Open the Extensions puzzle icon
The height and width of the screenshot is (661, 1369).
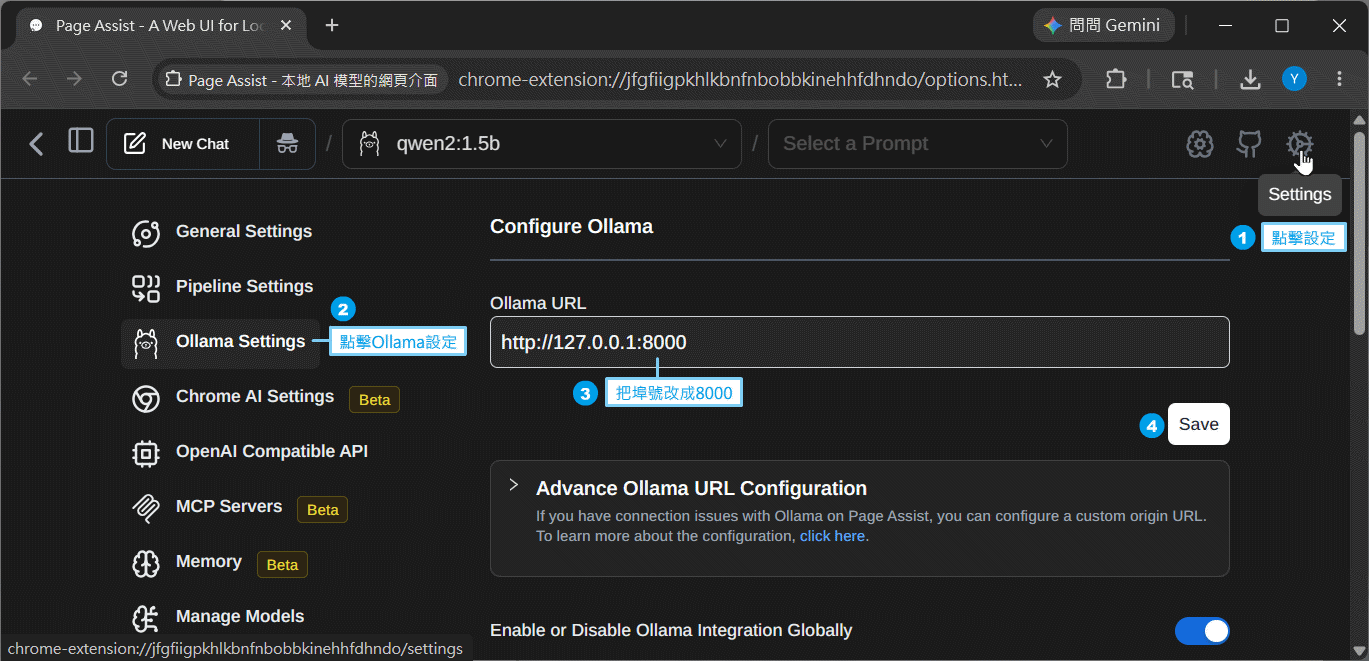tap(1116, 79)
